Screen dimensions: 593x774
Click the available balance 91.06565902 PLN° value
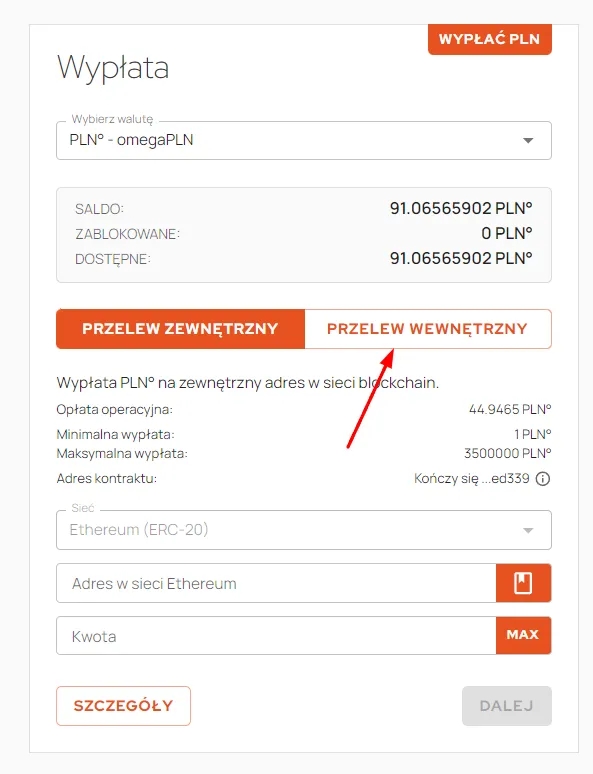click(x=461, y=258)
